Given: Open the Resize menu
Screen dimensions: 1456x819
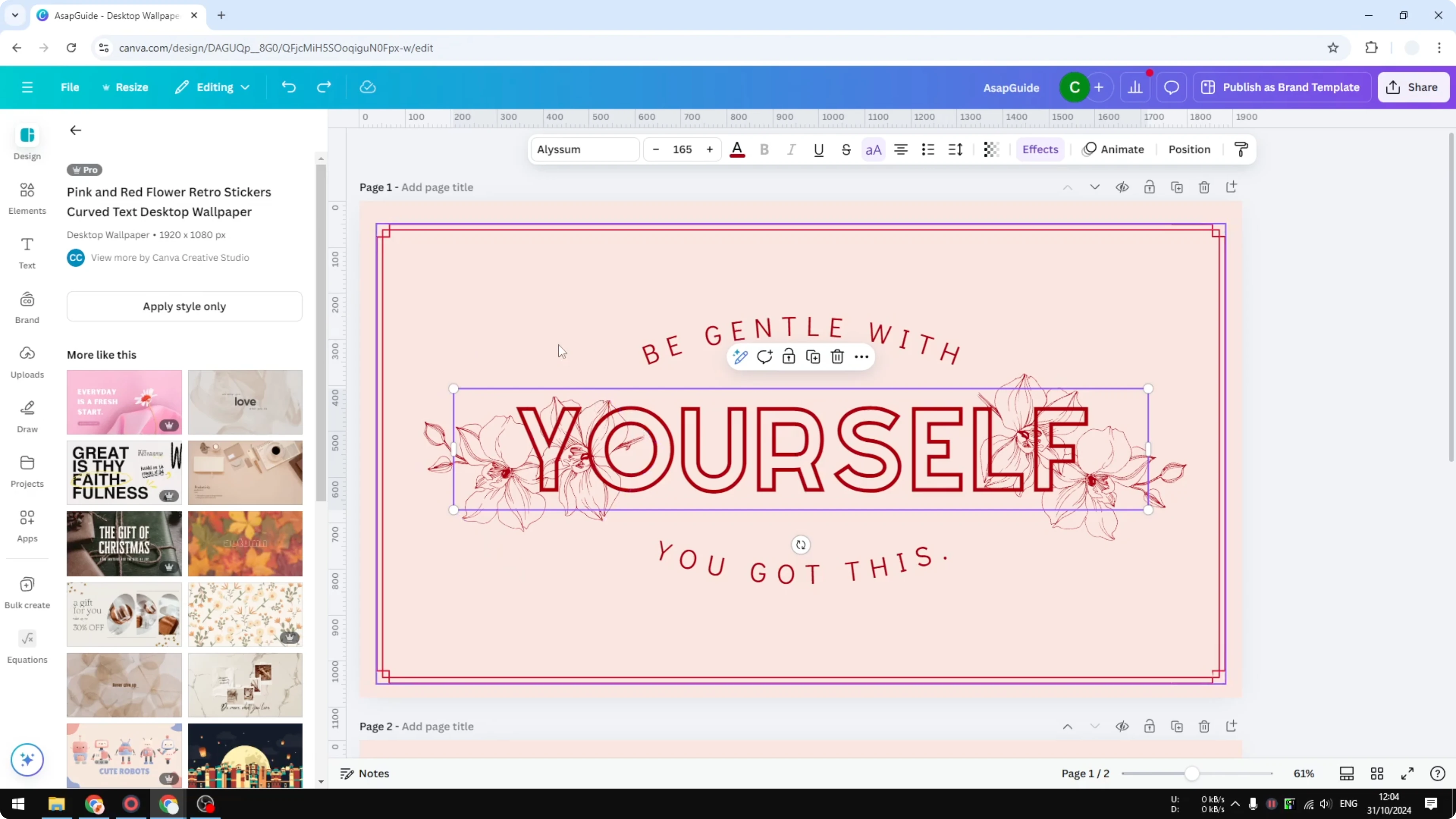Looking at the screenshot, I should click(x=125, y=87).
